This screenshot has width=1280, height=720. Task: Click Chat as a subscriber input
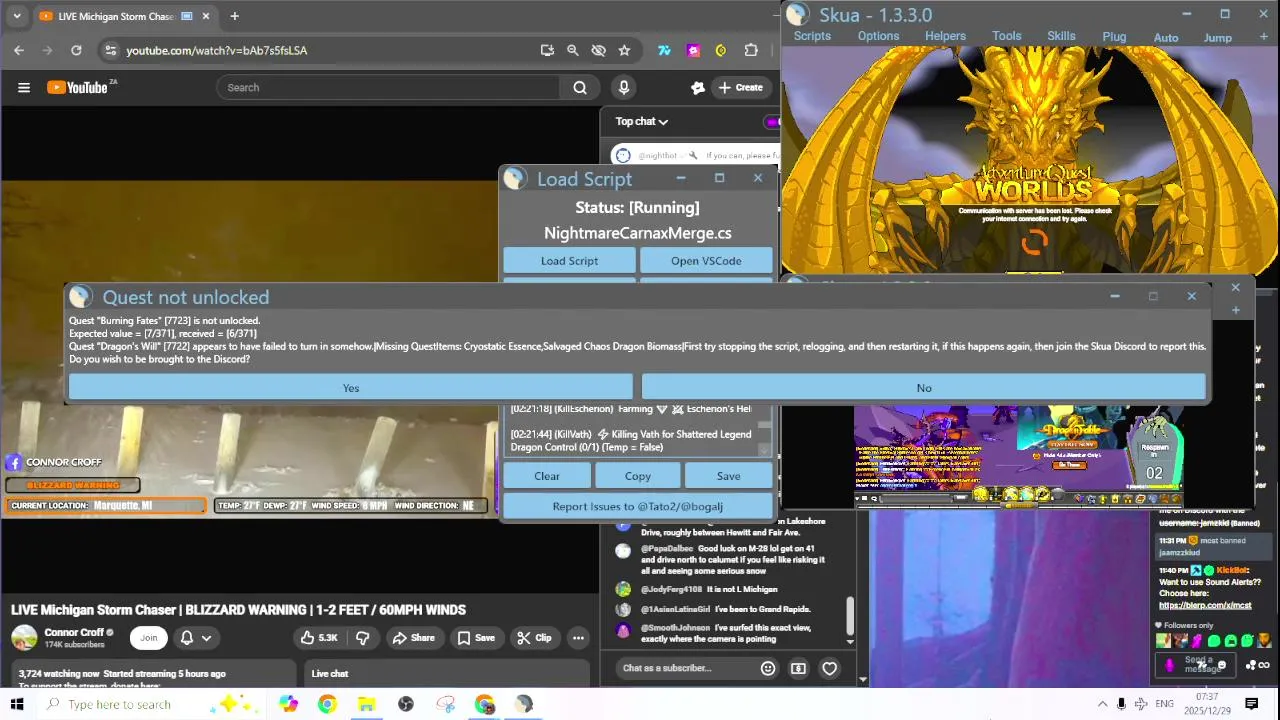point(685,668)
